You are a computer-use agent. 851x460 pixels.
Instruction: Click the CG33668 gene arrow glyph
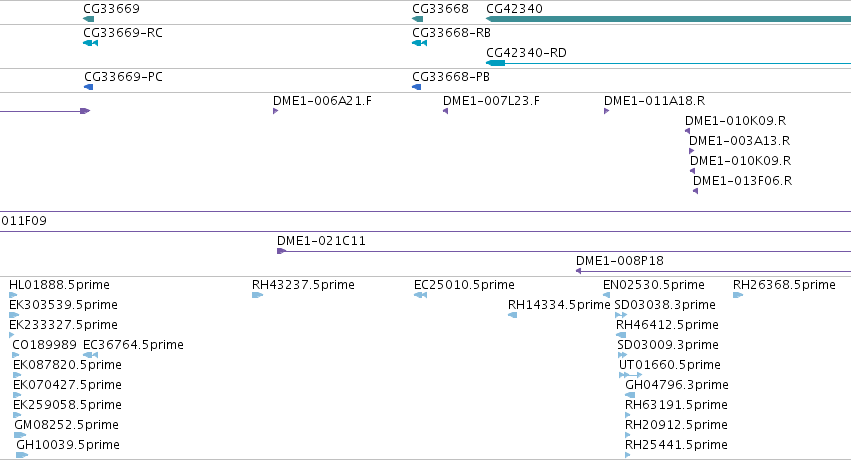[x=417, y=19]
